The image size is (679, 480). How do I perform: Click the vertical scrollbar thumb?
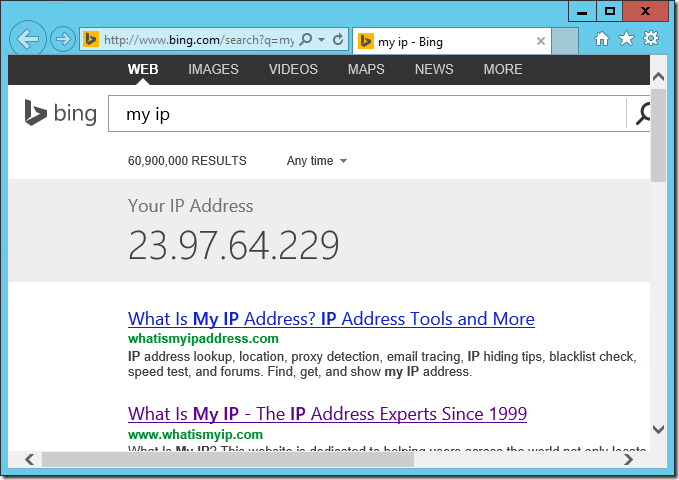(658, 135)
